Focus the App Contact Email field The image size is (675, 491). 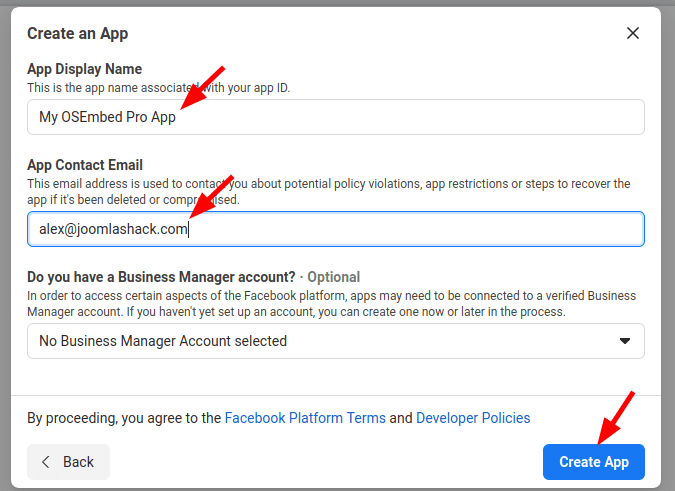(336, 229)
